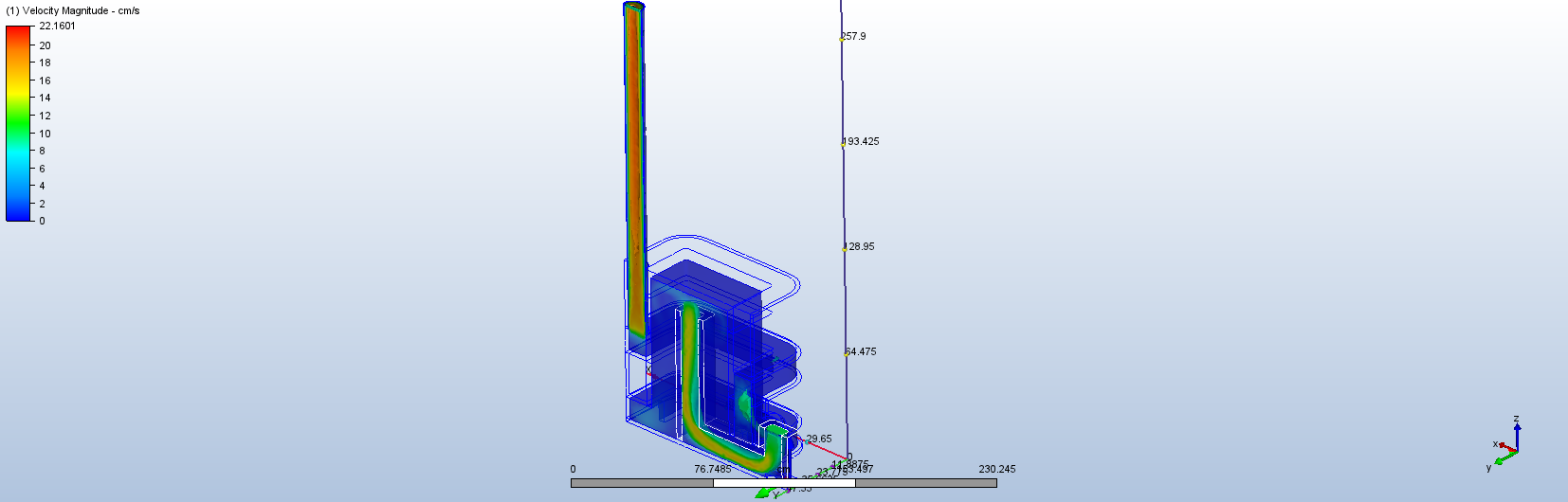Image resolution: width=1568 pixels, height=502 pixels.
Task: Click the scale bar label 230.245
Action: point(997,469)
